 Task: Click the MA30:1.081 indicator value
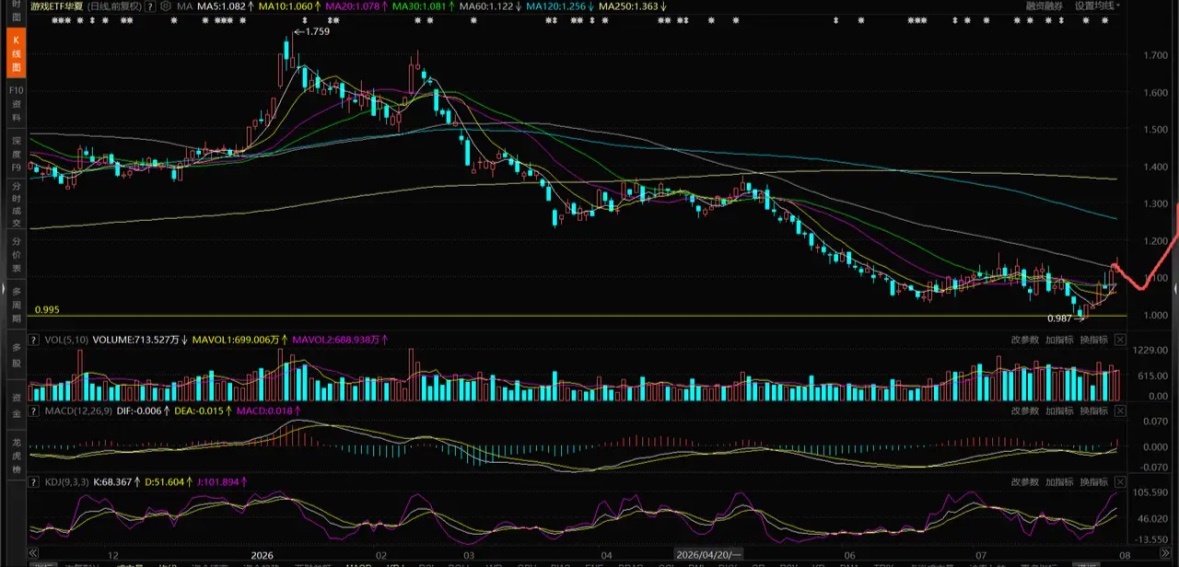(421, 6)
